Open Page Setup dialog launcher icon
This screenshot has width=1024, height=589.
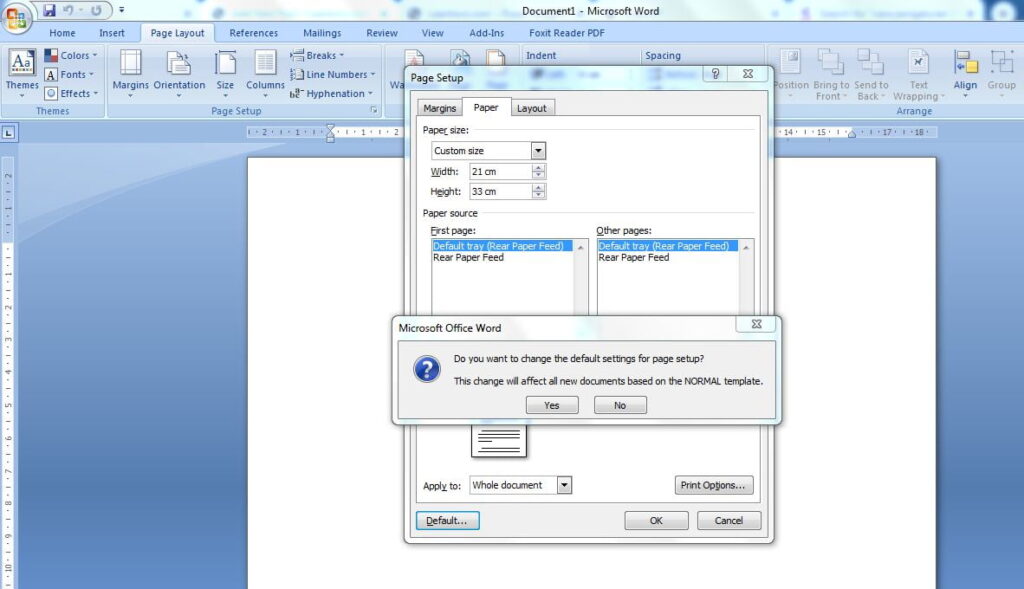click(374, 110)
